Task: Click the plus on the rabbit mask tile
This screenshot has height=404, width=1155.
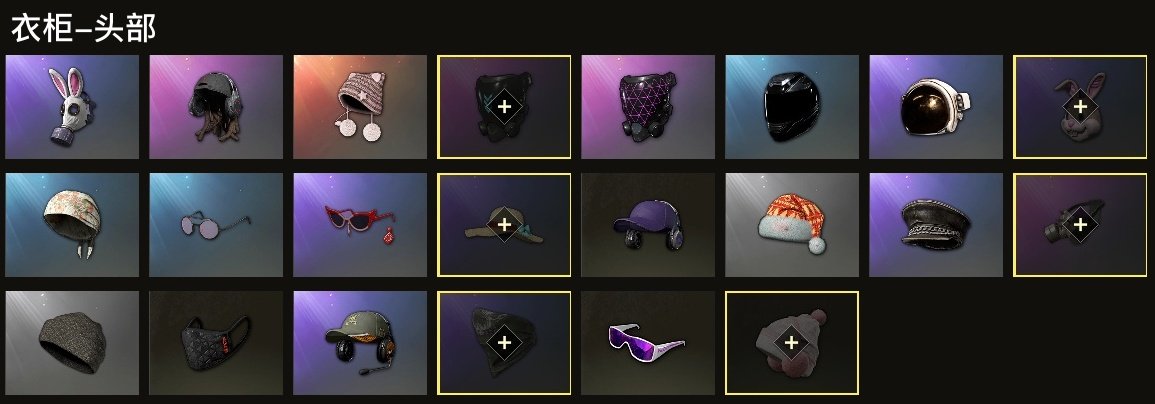Action: (1080, 107)
